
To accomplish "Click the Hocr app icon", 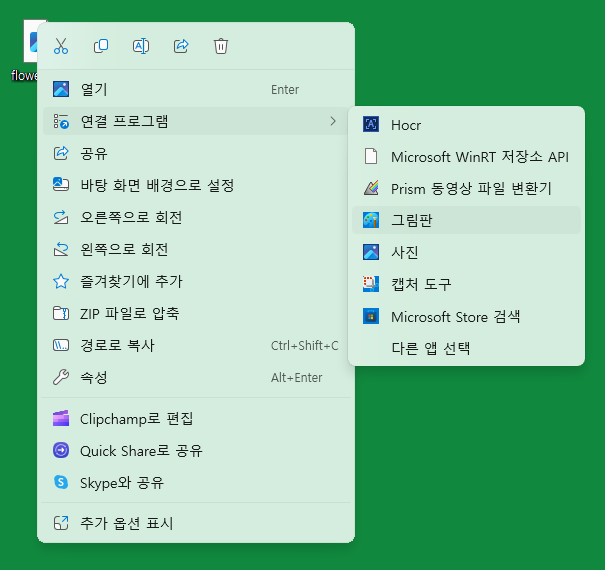I will click(371, 124).
